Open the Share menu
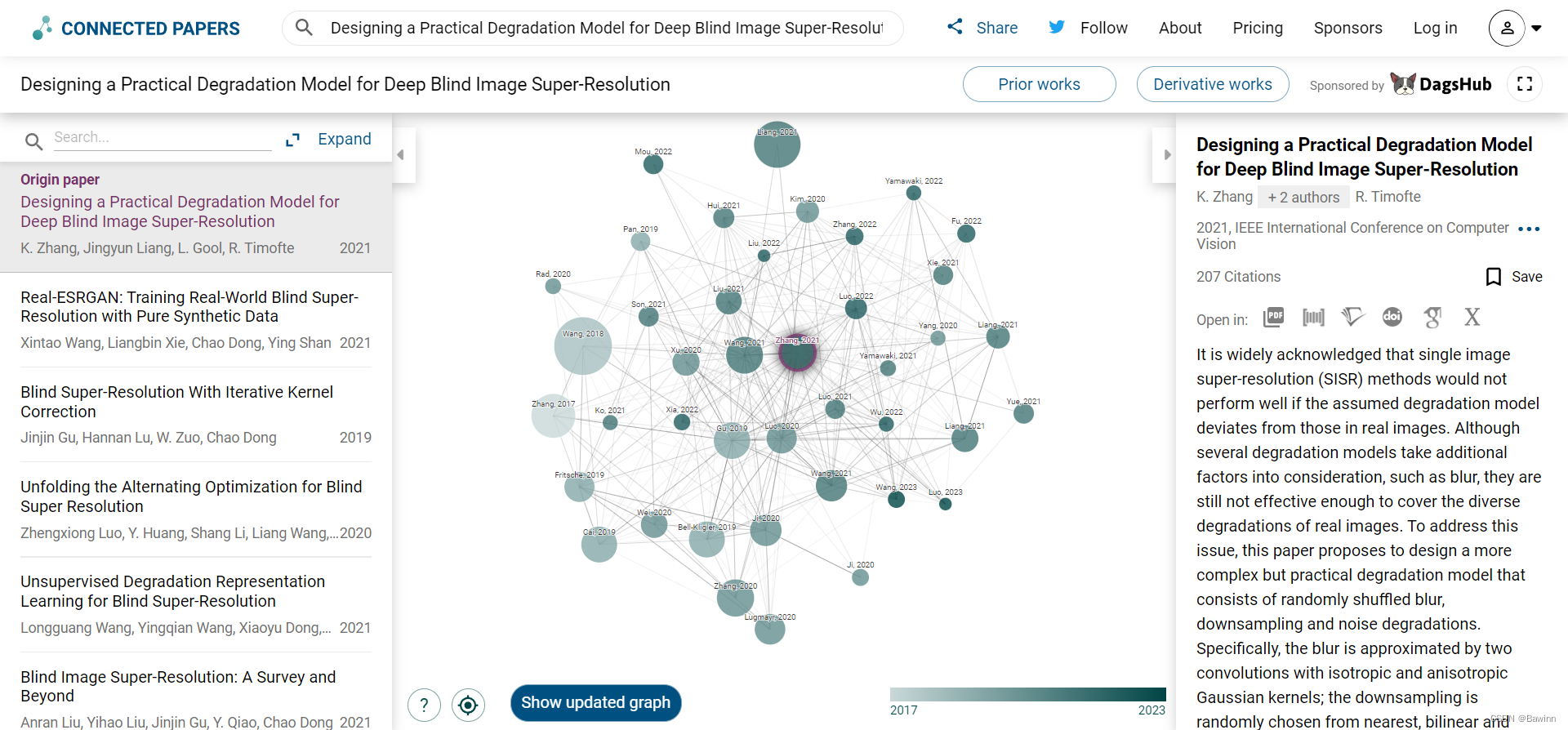 [982, 27]
